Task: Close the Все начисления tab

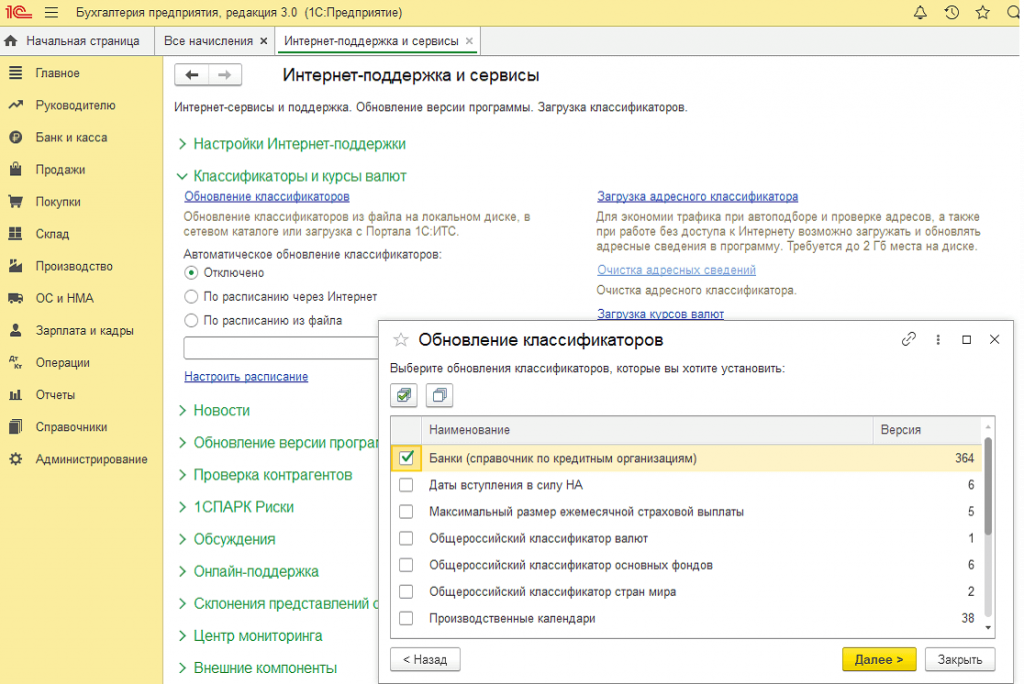Action: tap(264, 41)
